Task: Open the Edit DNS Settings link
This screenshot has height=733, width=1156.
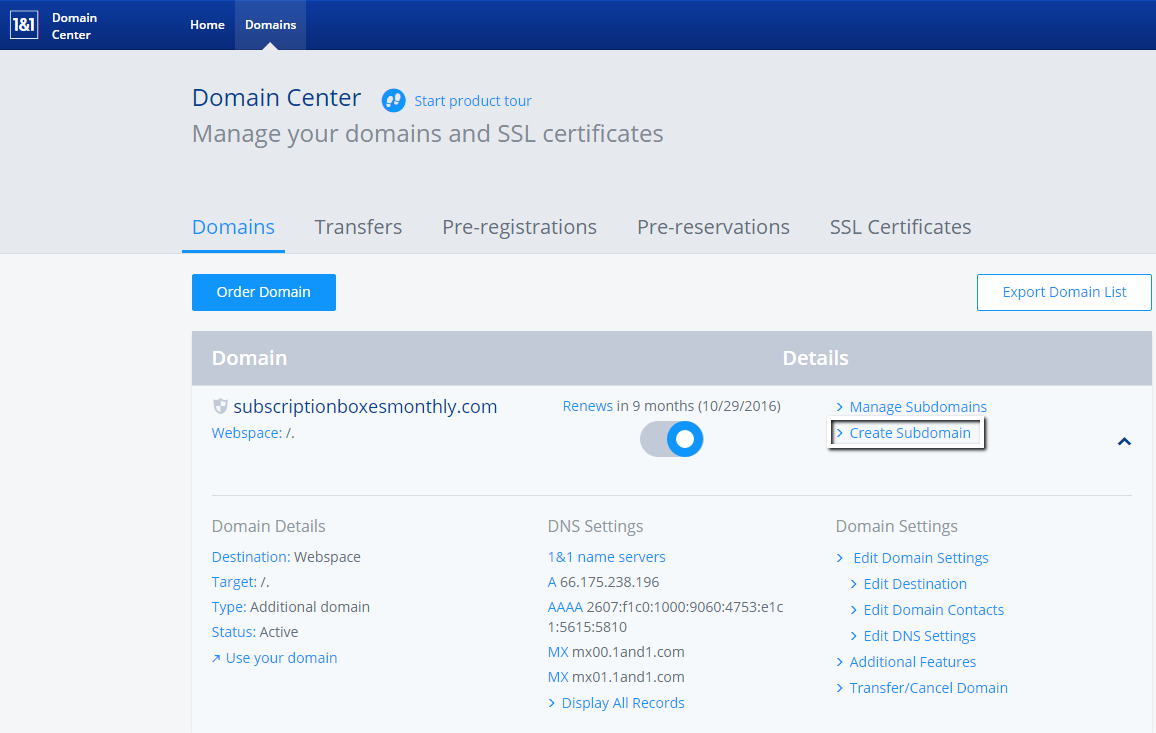Action: [x=919, y=636]
